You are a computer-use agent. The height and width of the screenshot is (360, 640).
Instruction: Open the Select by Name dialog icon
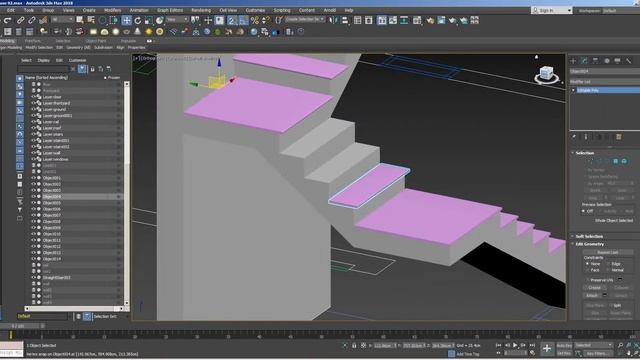(x=91, y=20)
